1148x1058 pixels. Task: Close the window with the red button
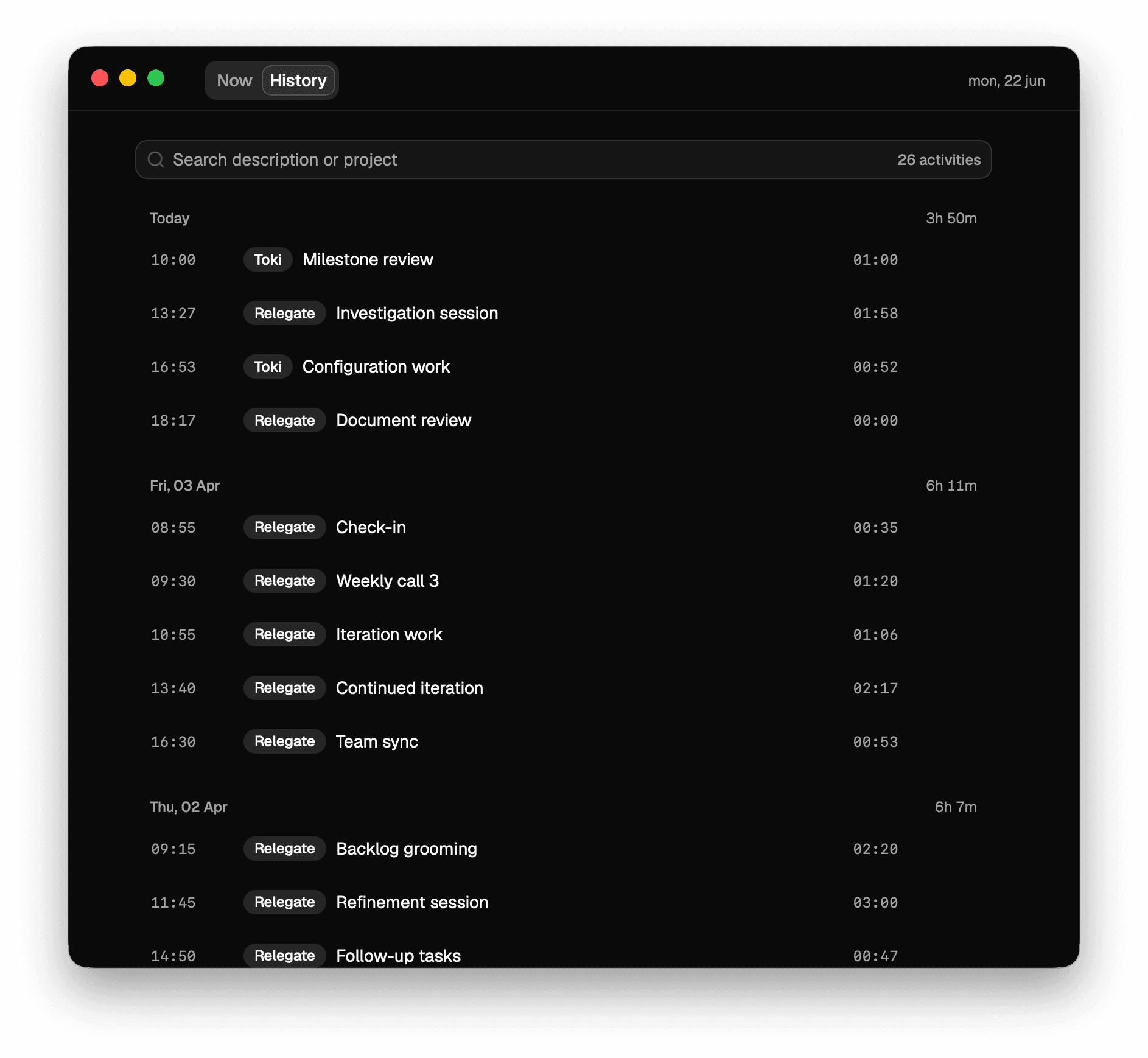[100, 78]
